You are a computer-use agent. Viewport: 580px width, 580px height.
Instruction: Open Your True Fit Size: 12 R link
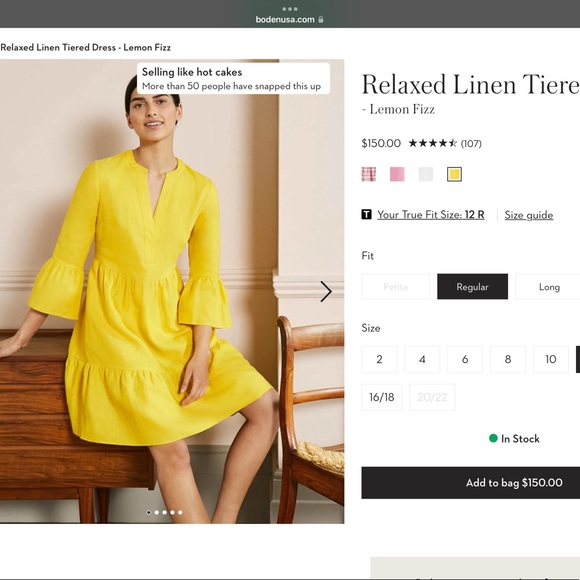[431, 215]
